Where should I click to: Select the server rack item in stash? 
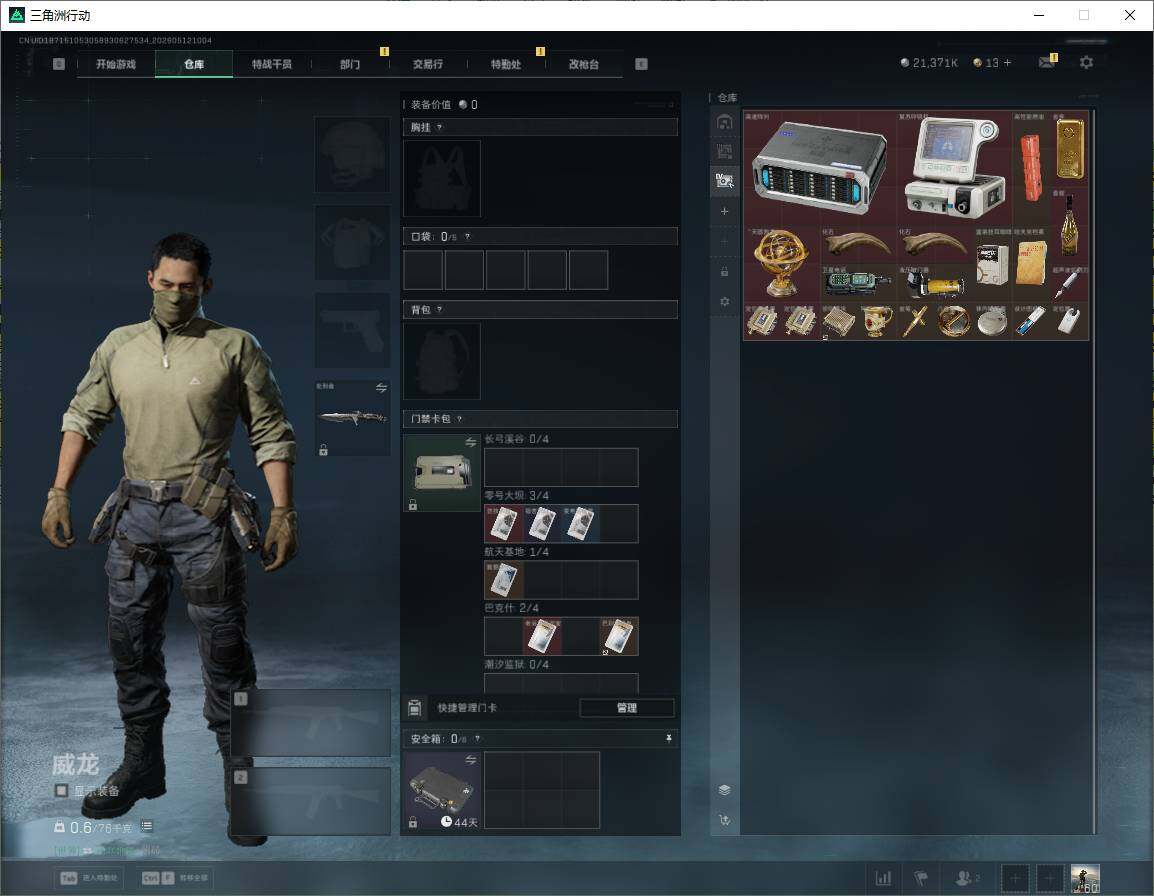point(820,167)
